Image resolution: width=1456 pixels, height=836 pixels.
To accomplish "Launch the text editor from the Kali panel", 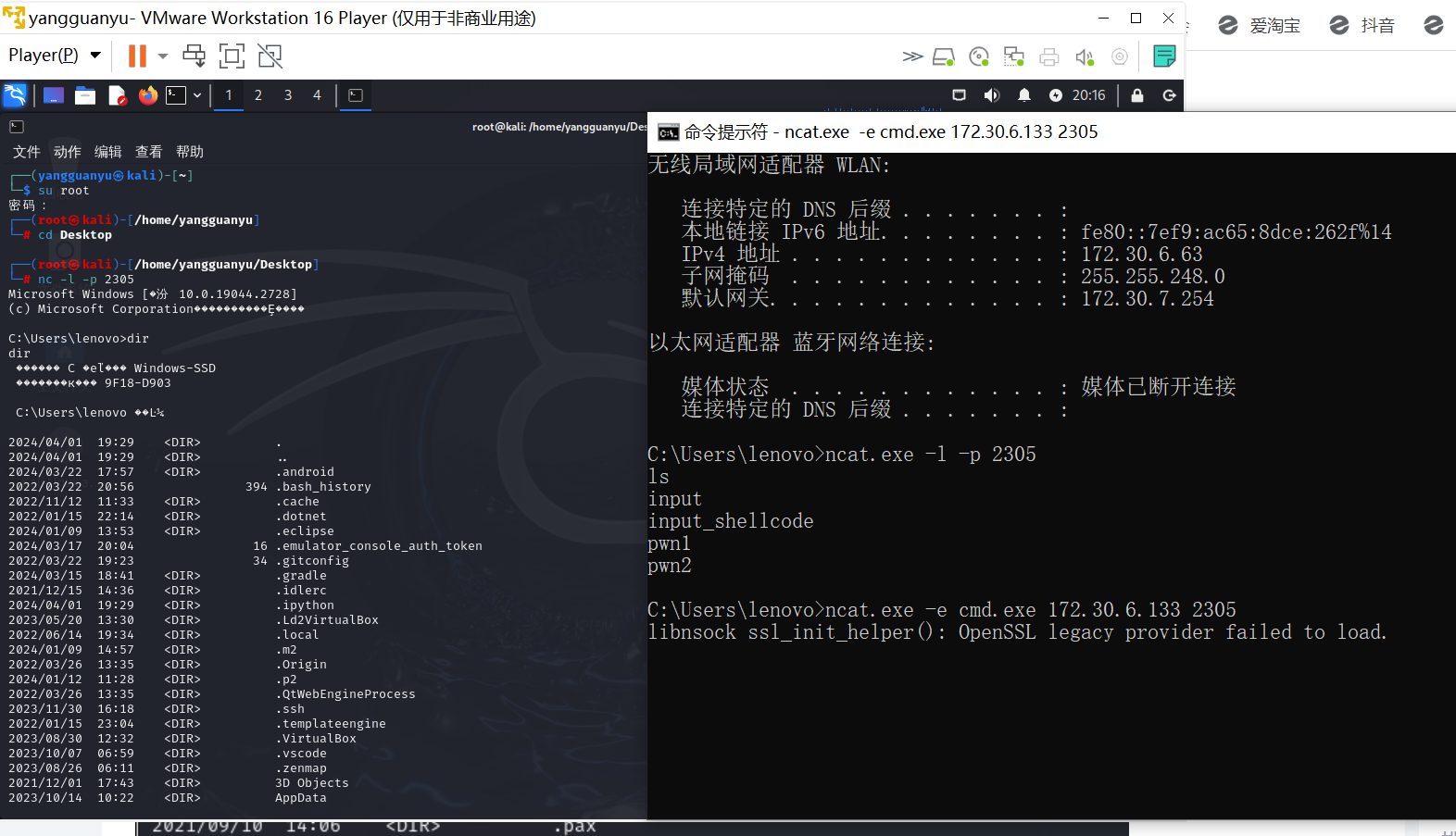I will tap(117, 95).
